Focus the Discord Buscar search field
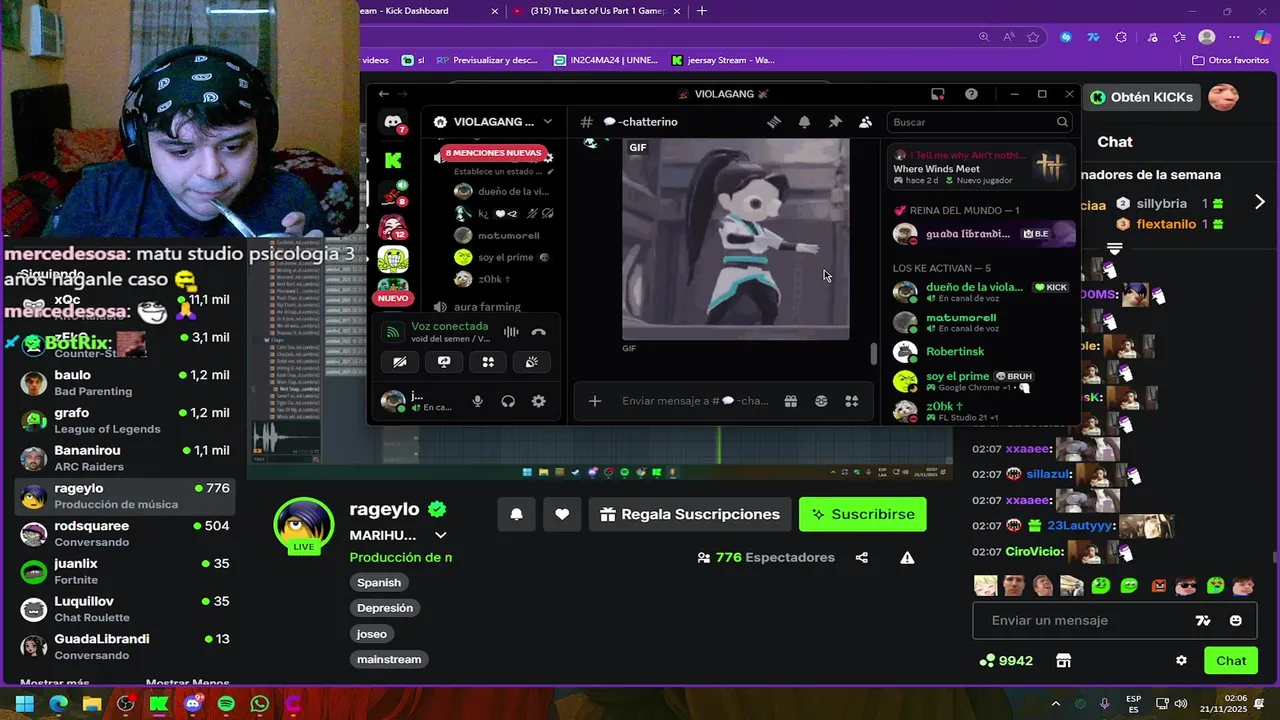This screenshot has width=1280, height=720. tap(980, 122)
